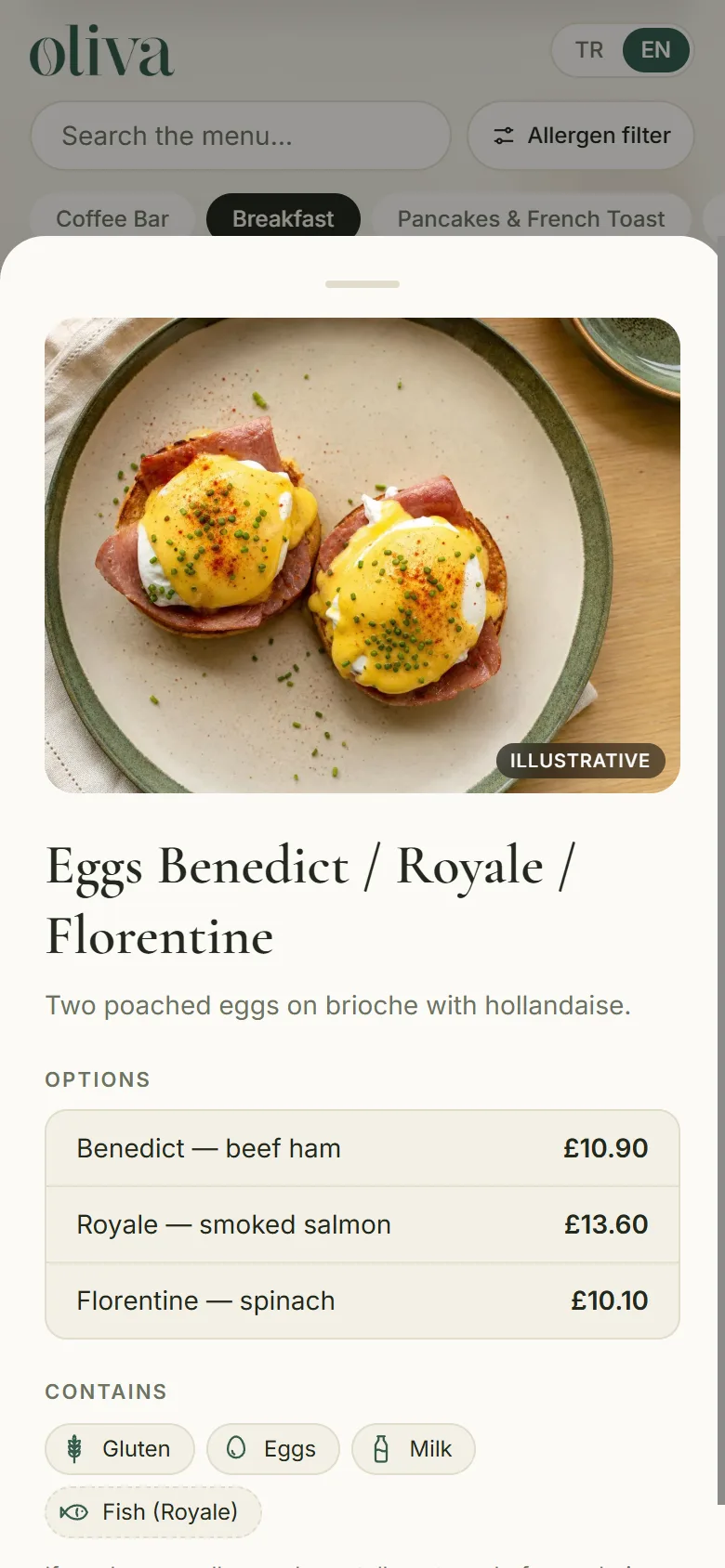
Task: Select the Breakfast category tab
Action: (x=283, y=219)
